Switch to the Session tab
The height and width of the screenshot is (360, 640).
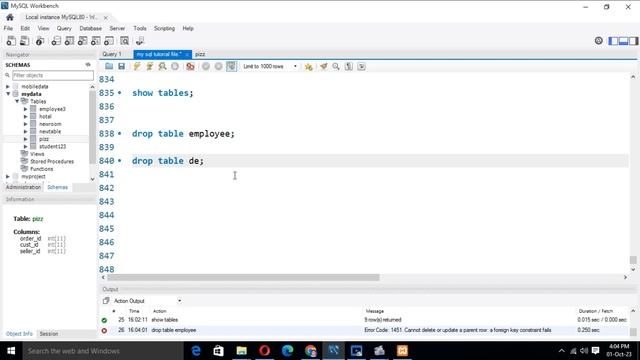(49, 333)
